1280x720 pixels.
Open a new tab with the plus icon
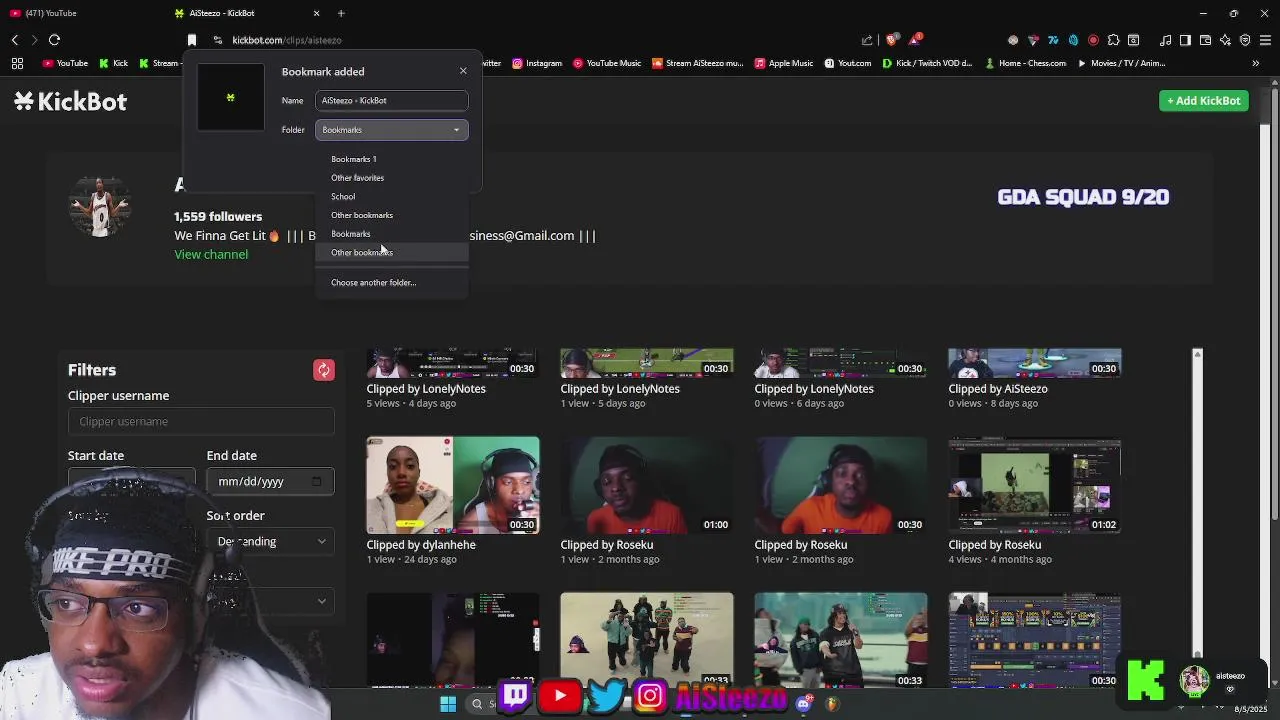pos(341,13)
